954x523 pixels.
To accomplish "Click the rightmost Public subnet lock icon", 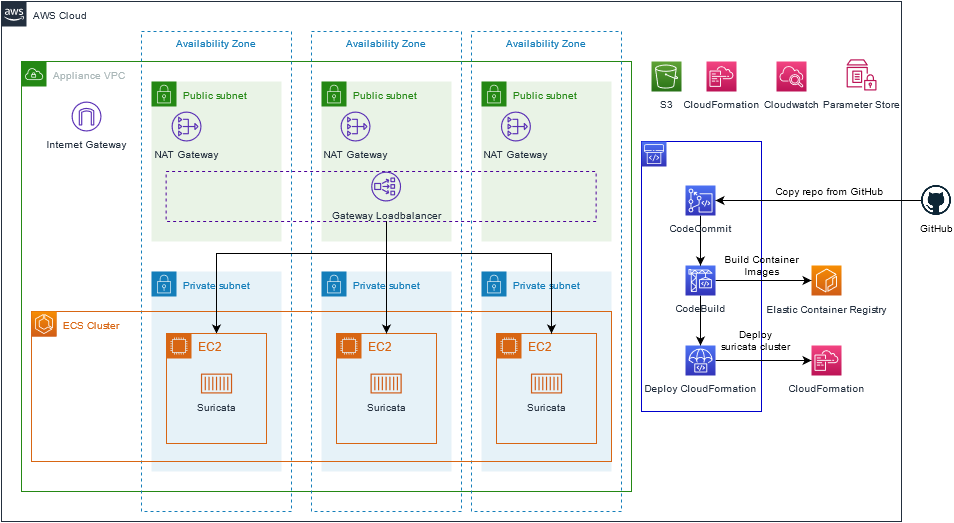I will [493, 94].
